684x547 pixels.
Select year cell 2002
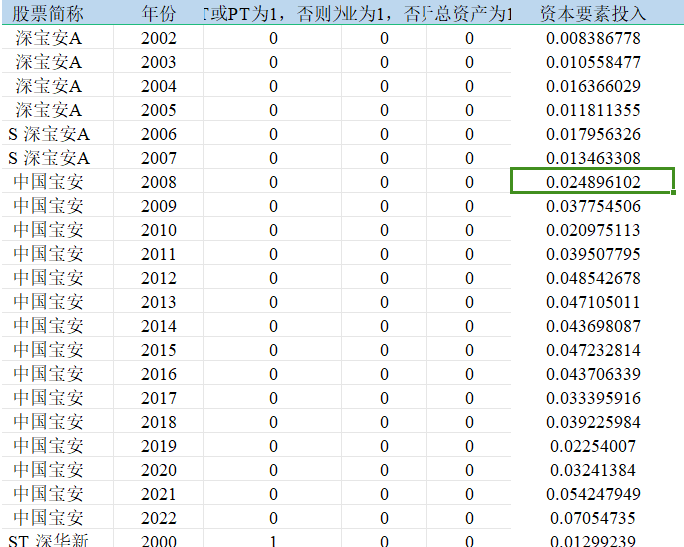[158, 38]
